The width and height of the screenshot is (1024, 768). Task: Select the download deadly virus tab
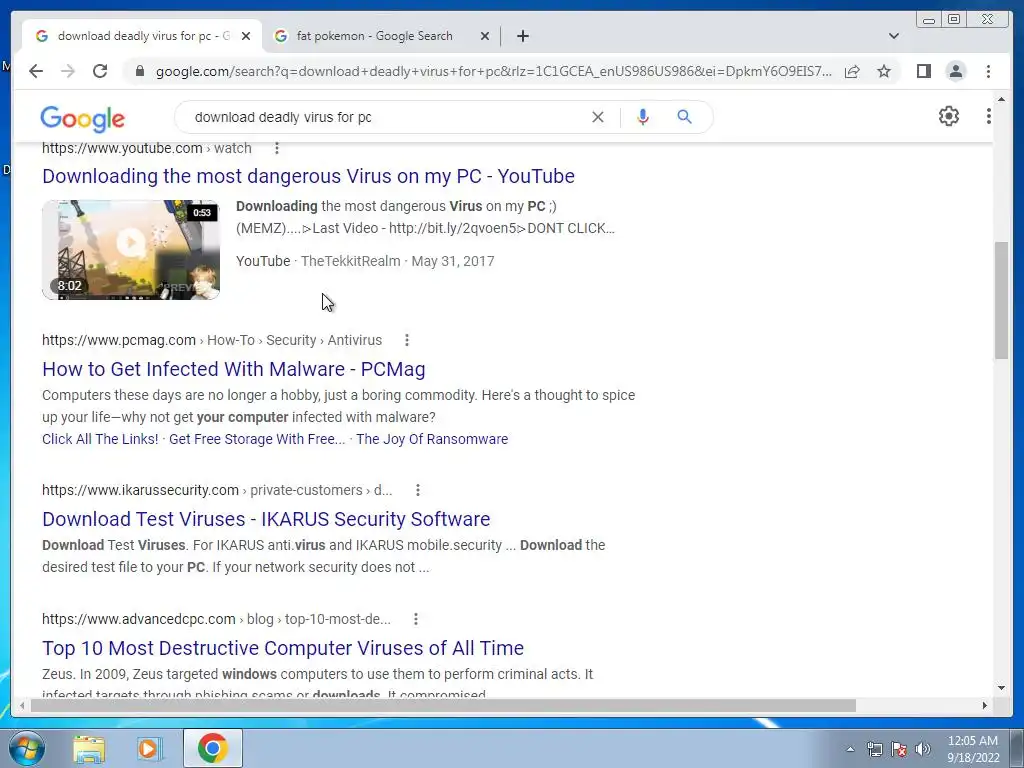(x=142, y=36)
